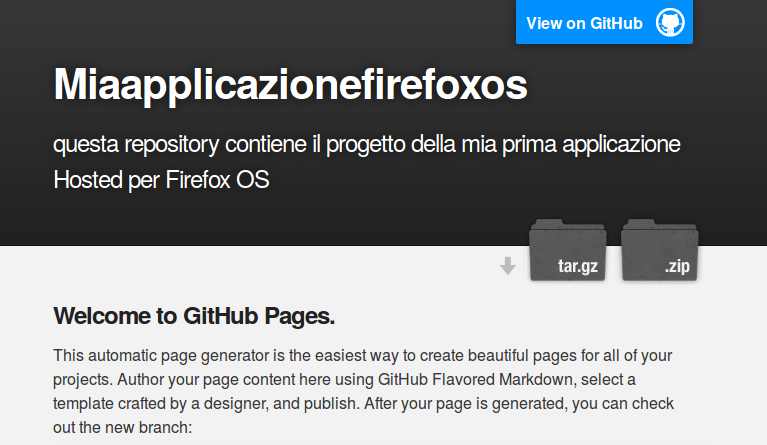Screen dimensions: 767x445
Task: Click the View on GitHub button
Action: point(604,22)
